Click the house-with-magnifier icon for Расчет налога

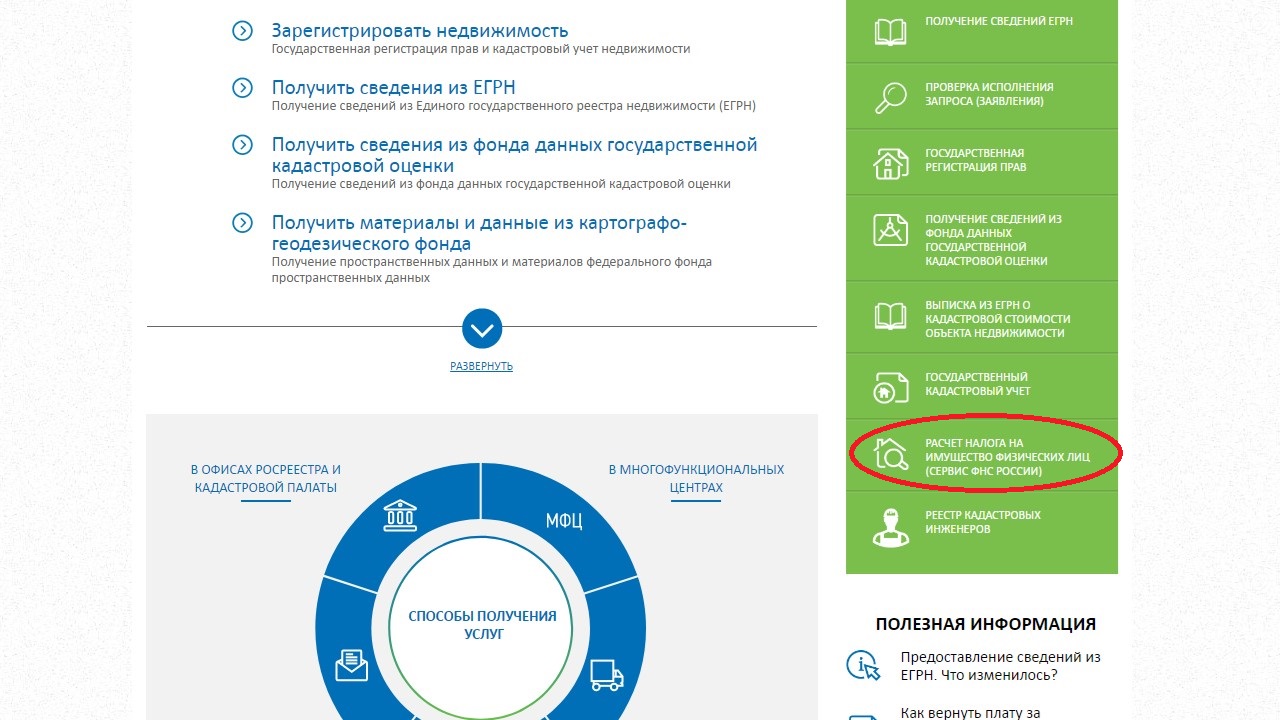point(890,455)
